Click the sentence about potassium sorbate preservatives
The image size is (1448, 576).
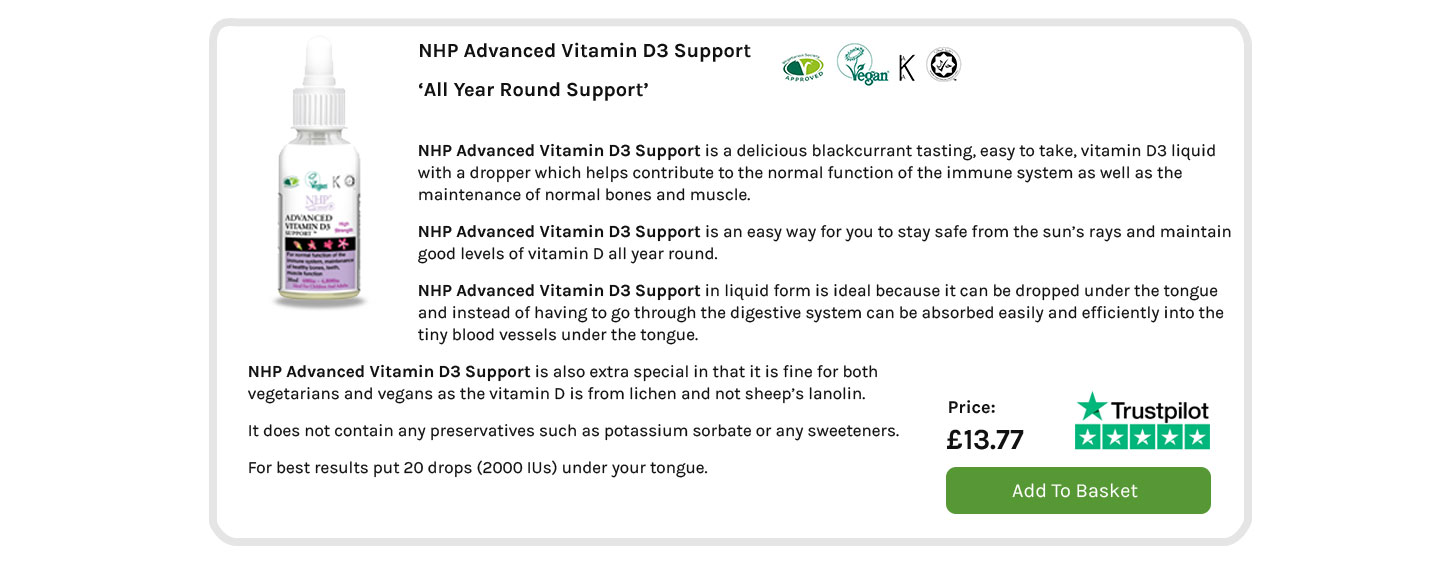(574, 431)
